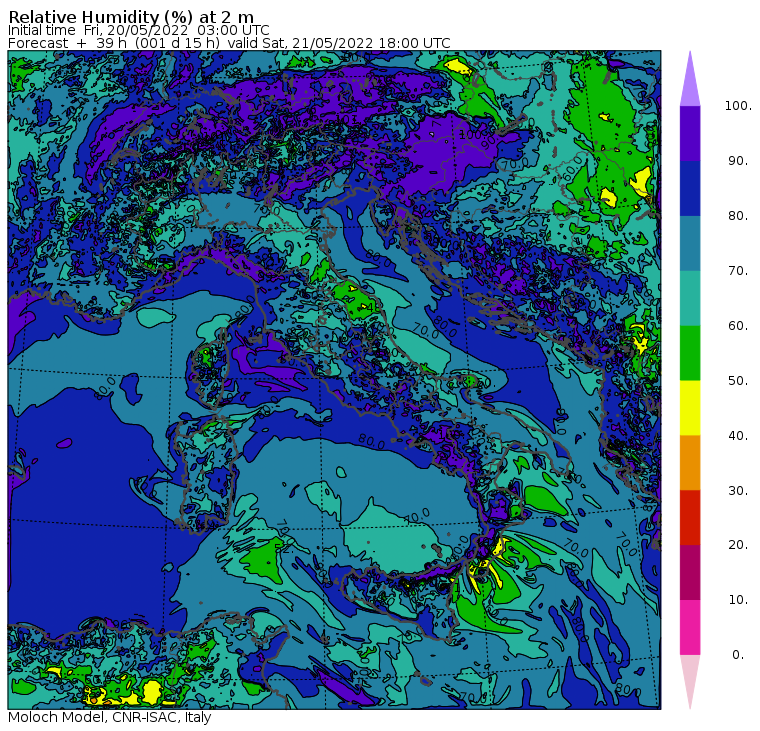Viewport: 760px width, 731px height.
Task: Select the dark blue 80–90 legend swatch
Action: [x=690, y=188]
